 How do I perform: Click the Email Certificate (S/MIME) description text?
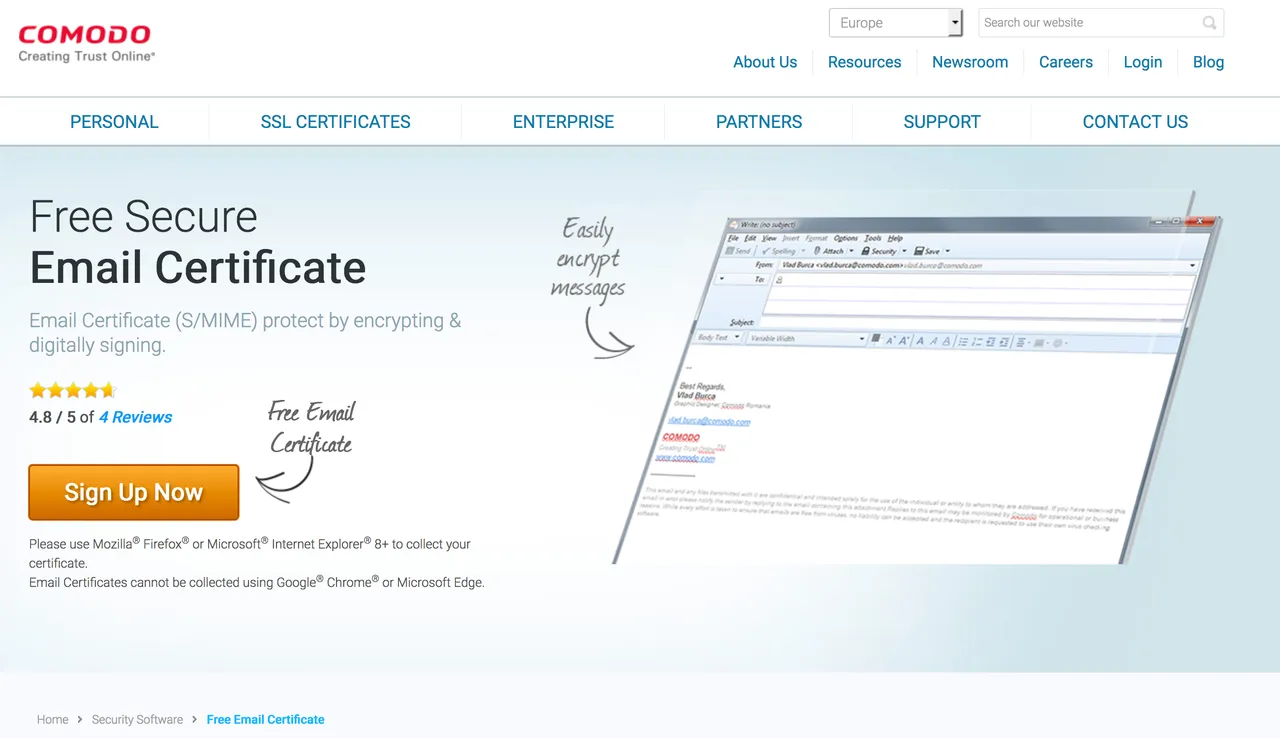(246, 333)
